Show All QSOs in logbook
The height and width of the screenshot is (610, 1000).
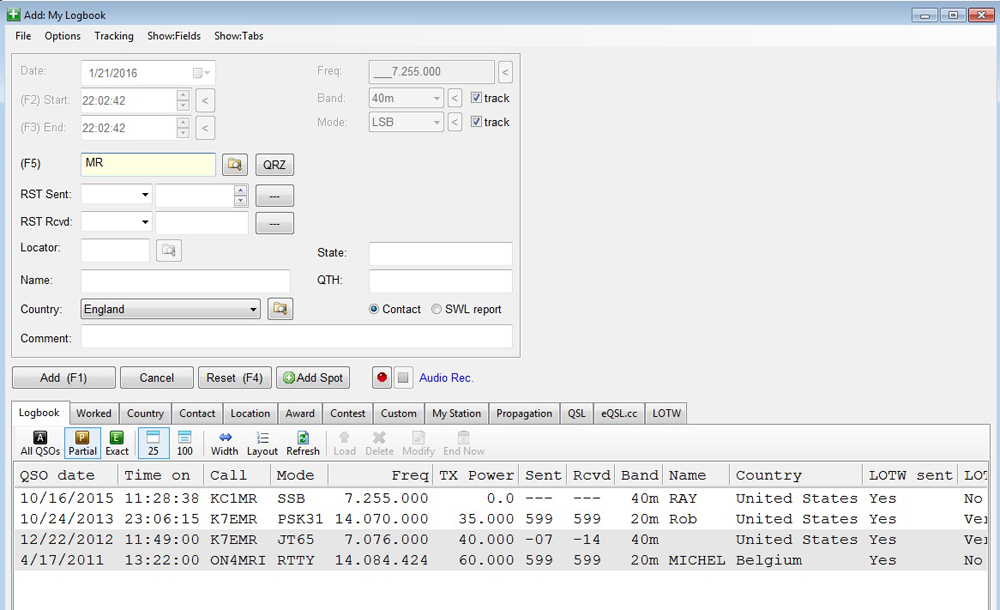[40, 443]
